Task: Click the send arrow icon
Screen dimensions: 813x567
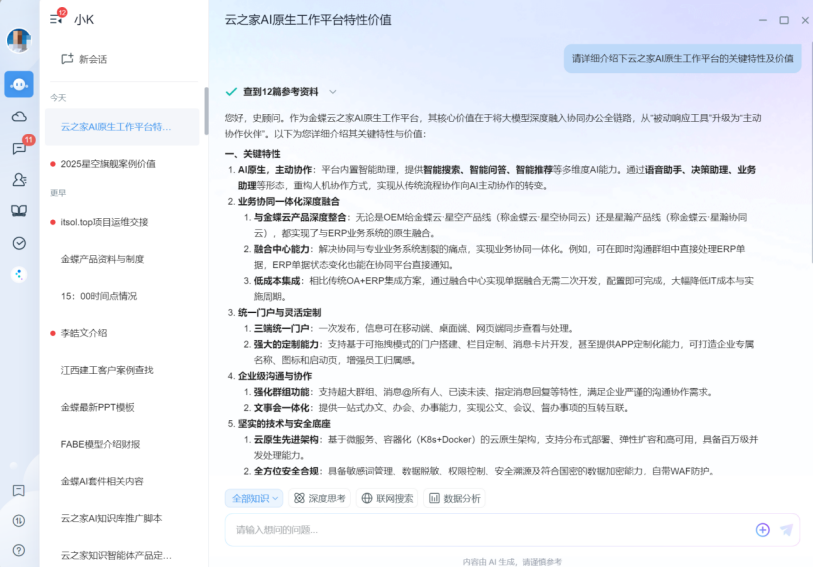Action: [786, 530]
